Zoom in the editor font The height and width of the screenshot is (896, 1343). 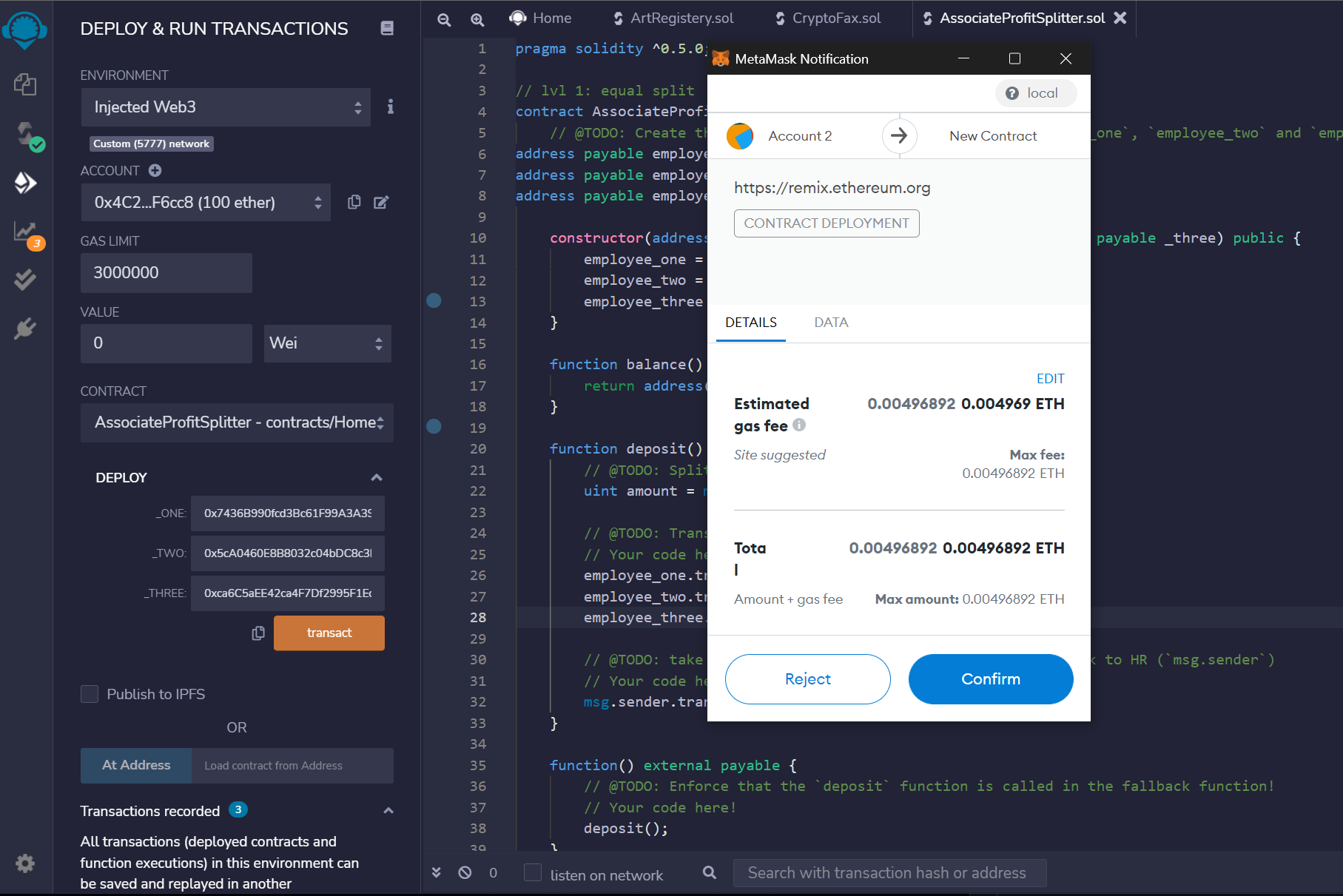478,20
